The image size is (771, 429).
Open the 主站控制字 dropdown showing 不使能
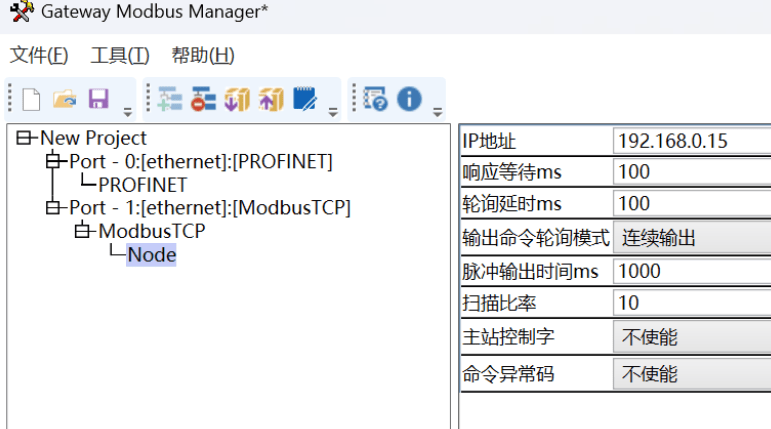point(692,337)
